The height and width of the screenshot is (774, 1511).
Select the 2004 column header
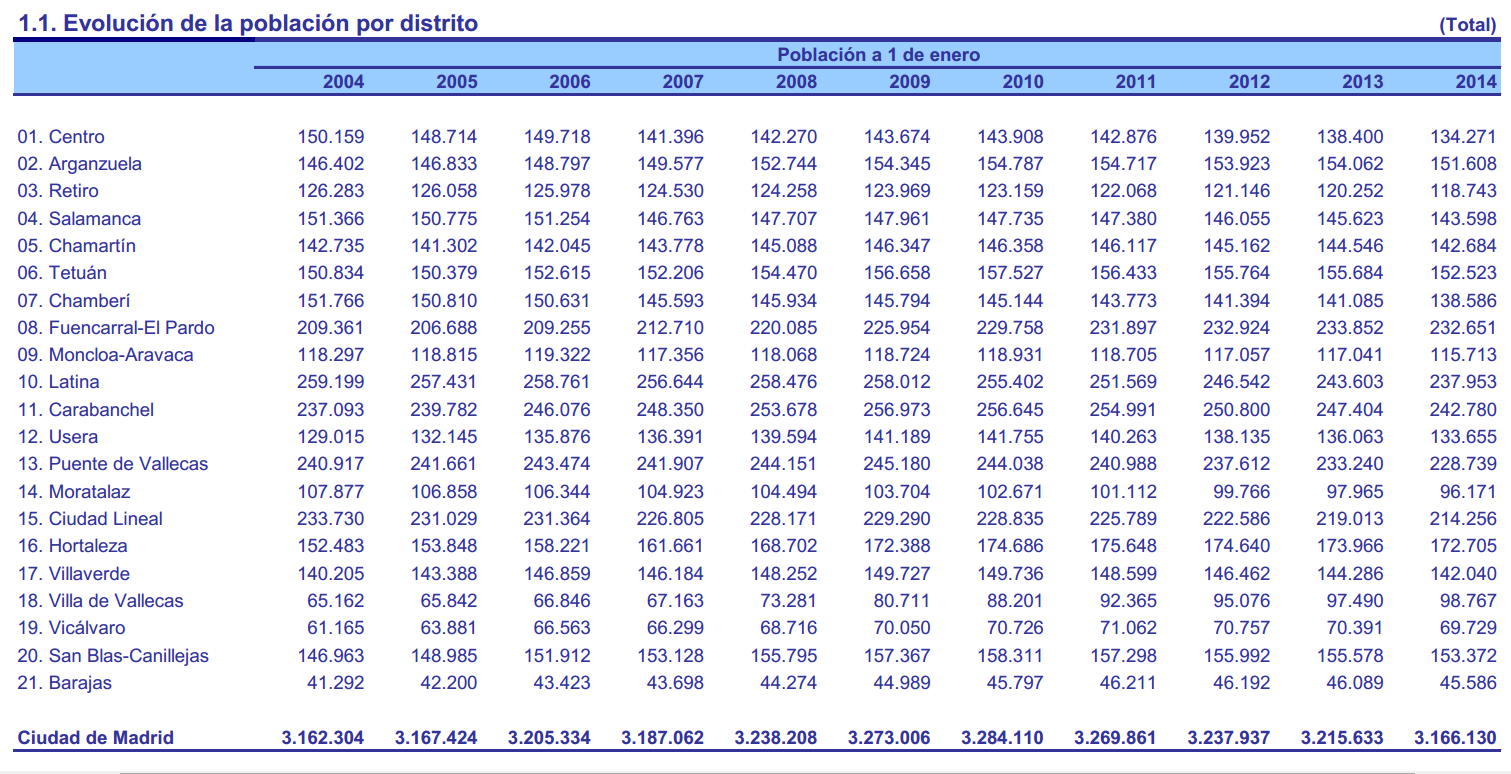(343, 82)
